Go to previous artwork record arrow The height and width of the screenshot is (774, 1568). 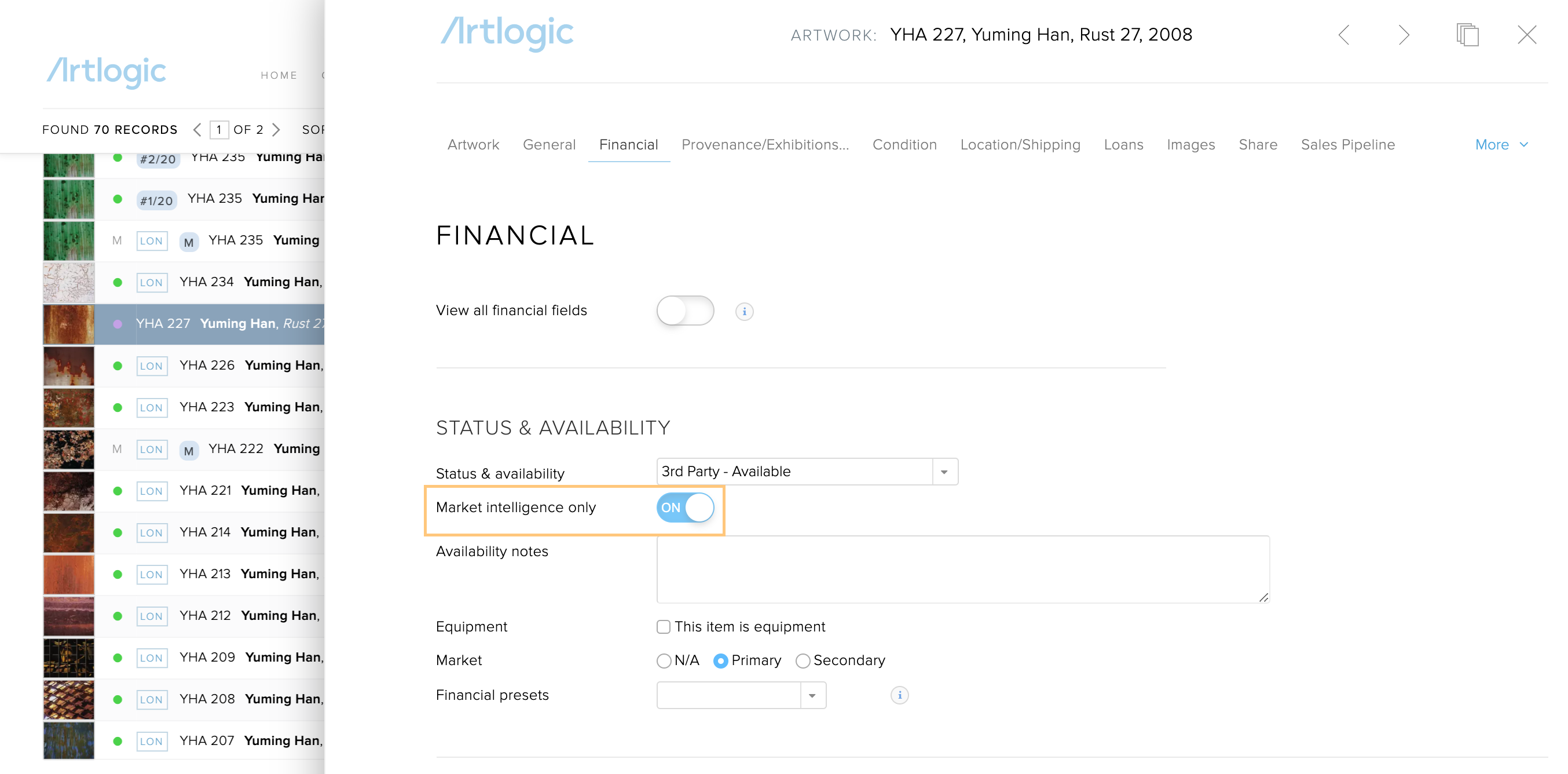[x=1344, y=35]
